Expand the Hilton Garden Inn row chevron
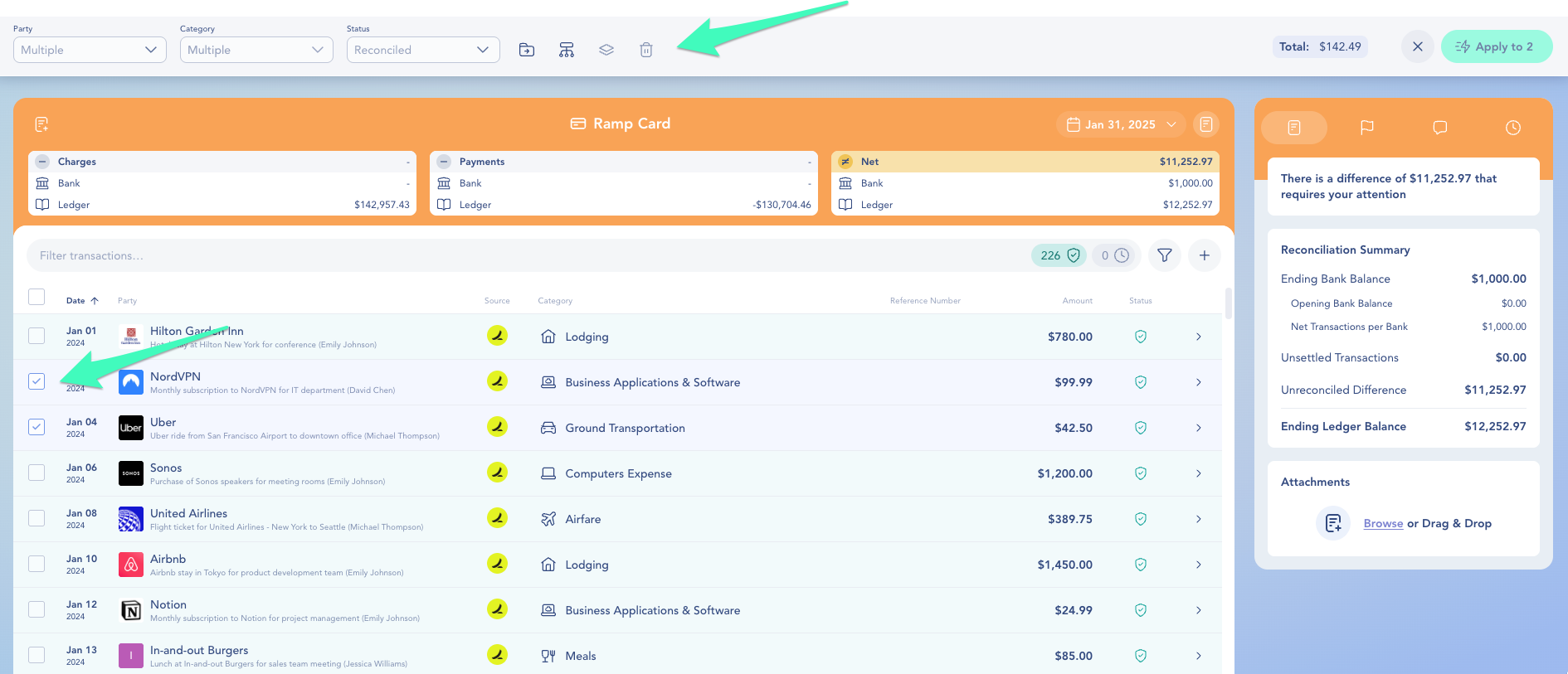 coord(1199,337)
